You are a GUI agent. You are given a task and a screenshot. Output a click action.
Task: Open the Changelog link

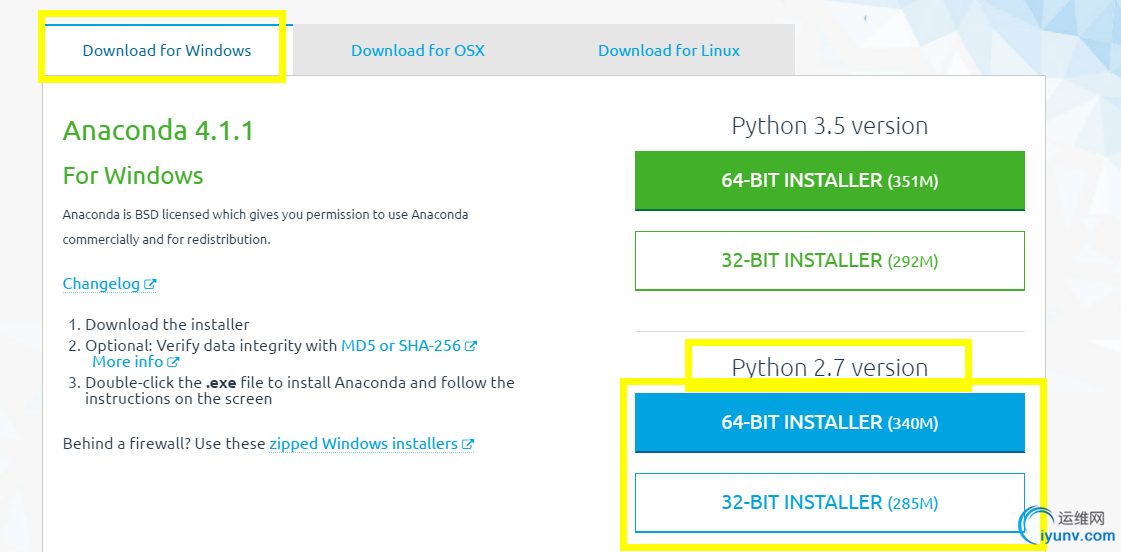(x=101, y=284)
